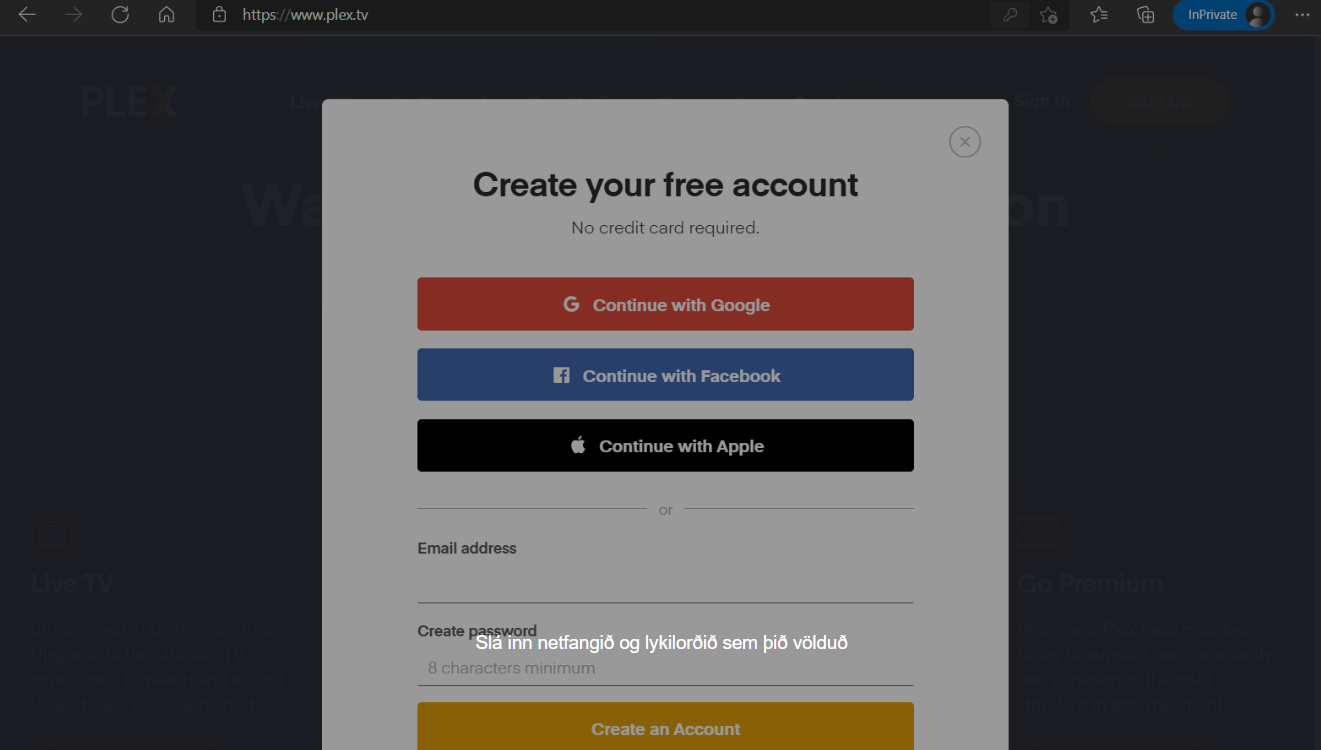Add this page to favorites
The width and height of the screenshot is (1321, 750).
1048,15
